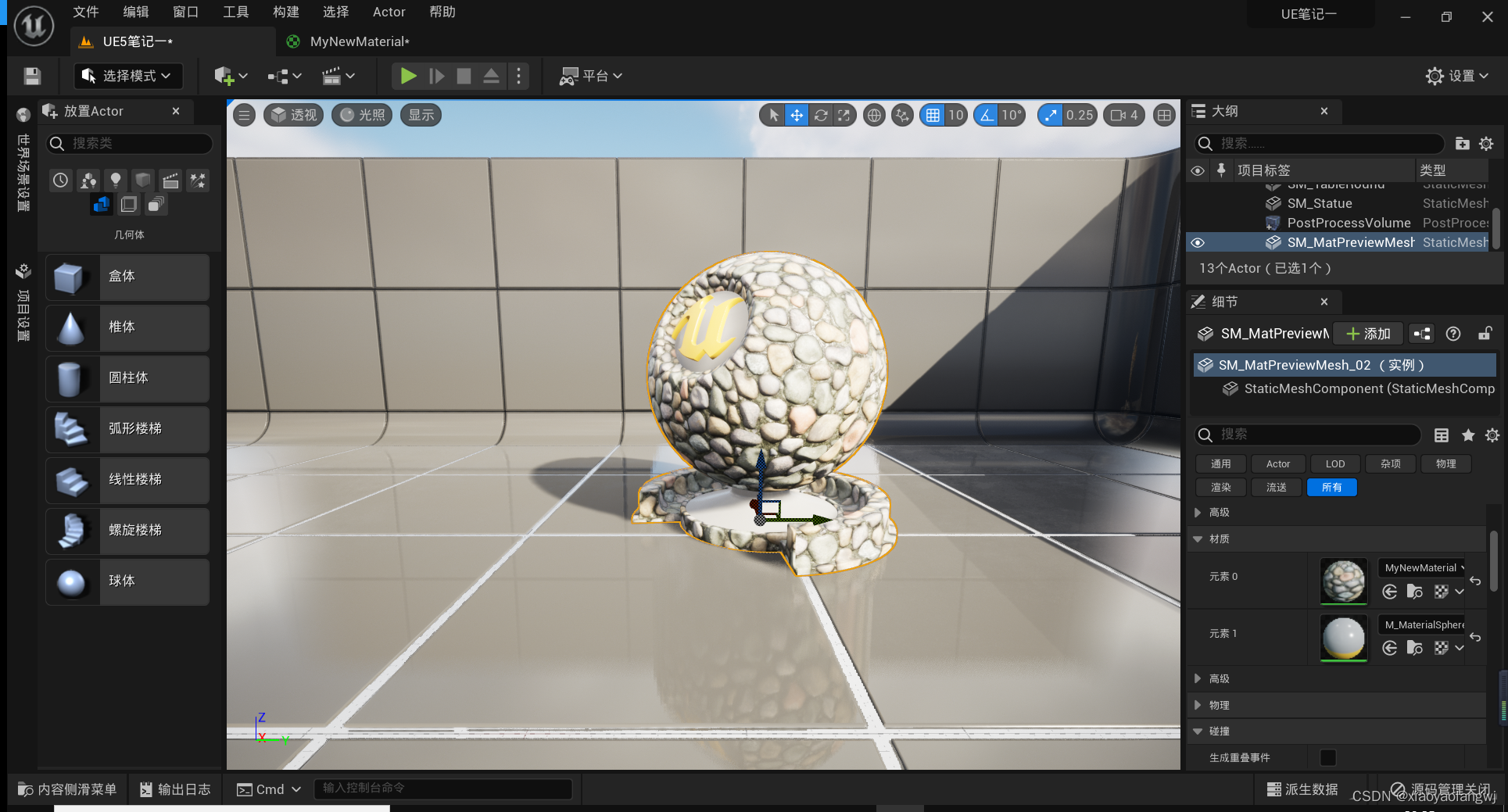Open the M_MaterialSphere material dropdown
The height and width of the screenshot is (812, 1508).
(x=1423, y=624)
